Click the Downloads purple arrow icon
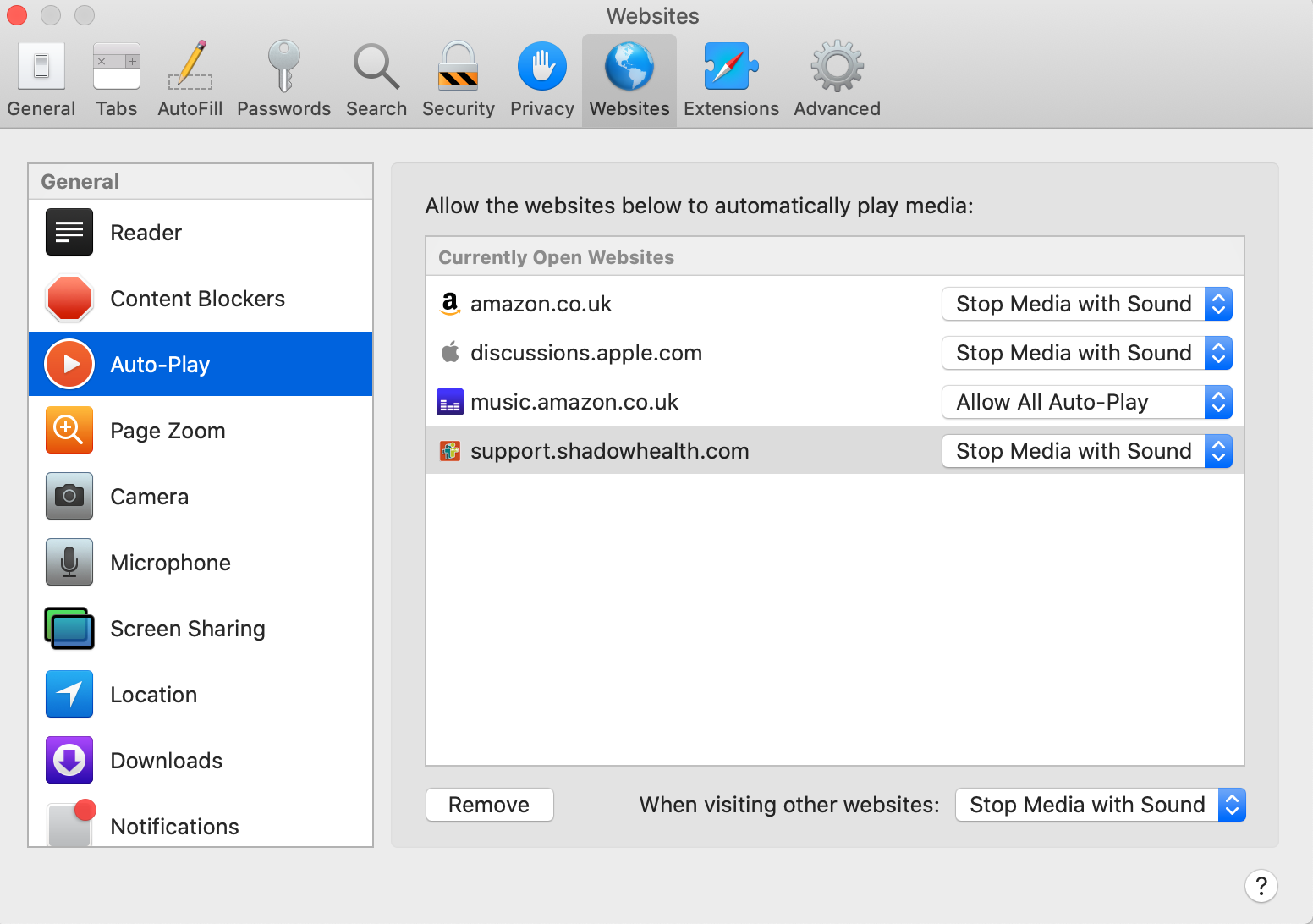1313x924 pixels. pyautogui.click(x=69, y=760)
